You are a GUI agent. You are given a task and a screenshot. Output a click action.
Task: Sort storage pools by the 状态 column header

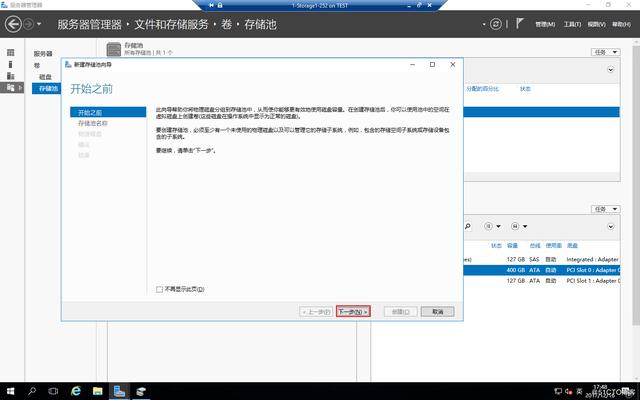[525, 89]
